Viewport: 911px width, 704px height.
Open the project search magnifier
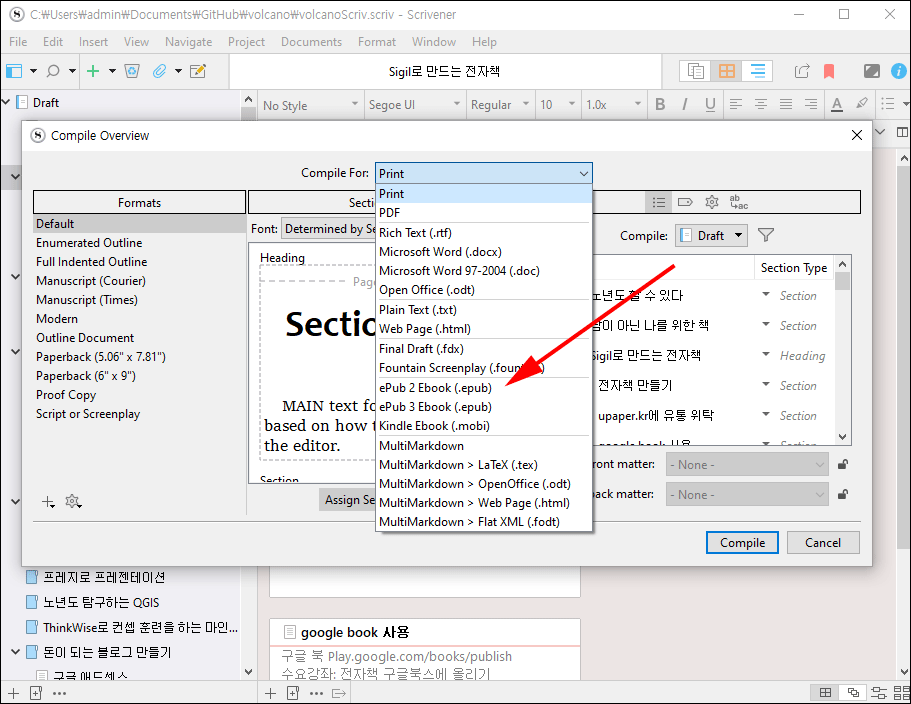pyautogui.click(x=53, y=71)
